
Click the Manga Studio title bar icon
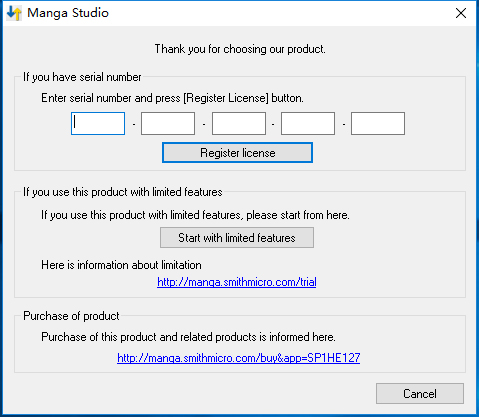click(x=14, y=13)
